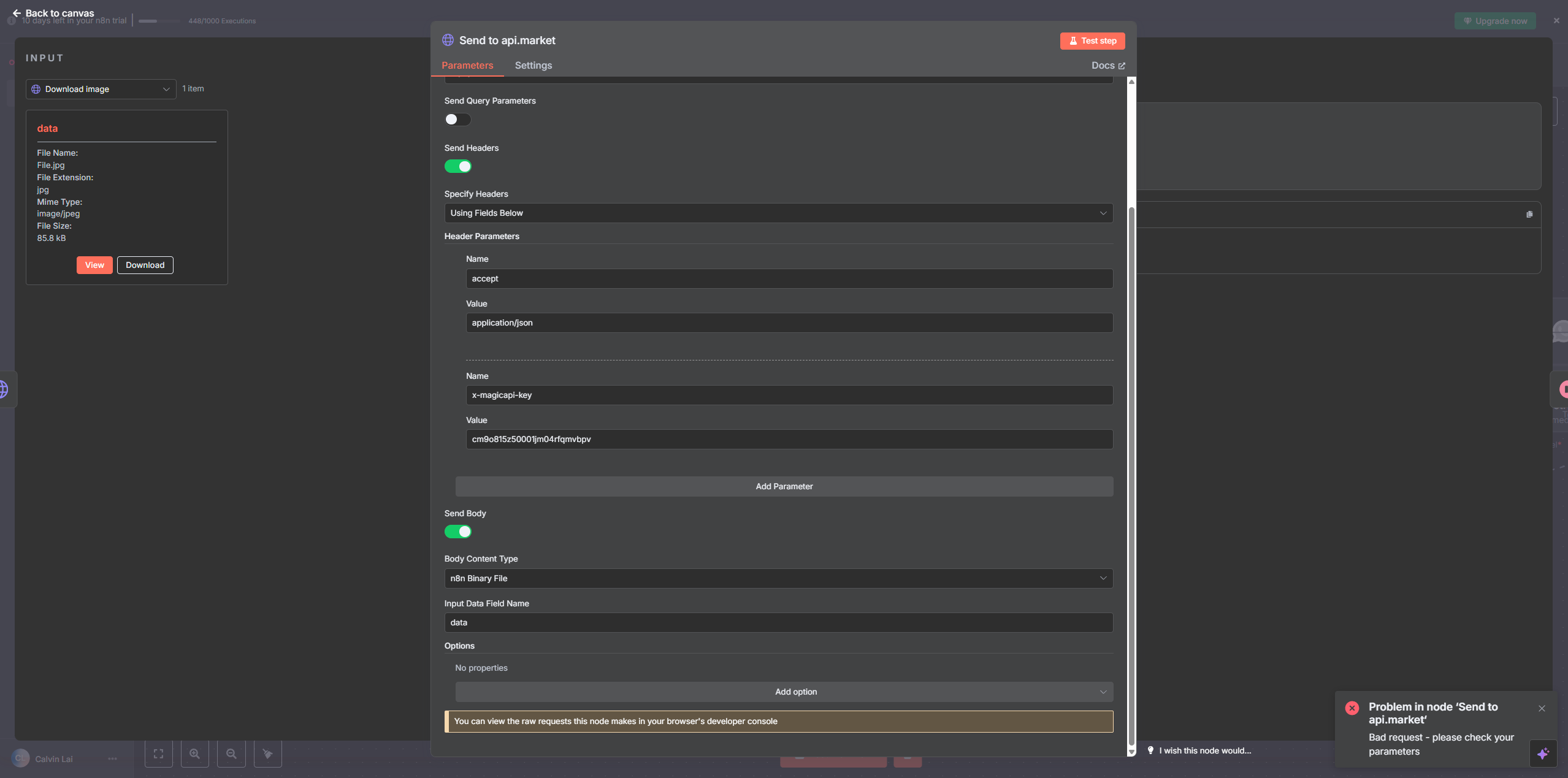Viewport: 1568px width, 778px height.
Task: Click the x-magicapi-key value input field
Action: point(789,439)
